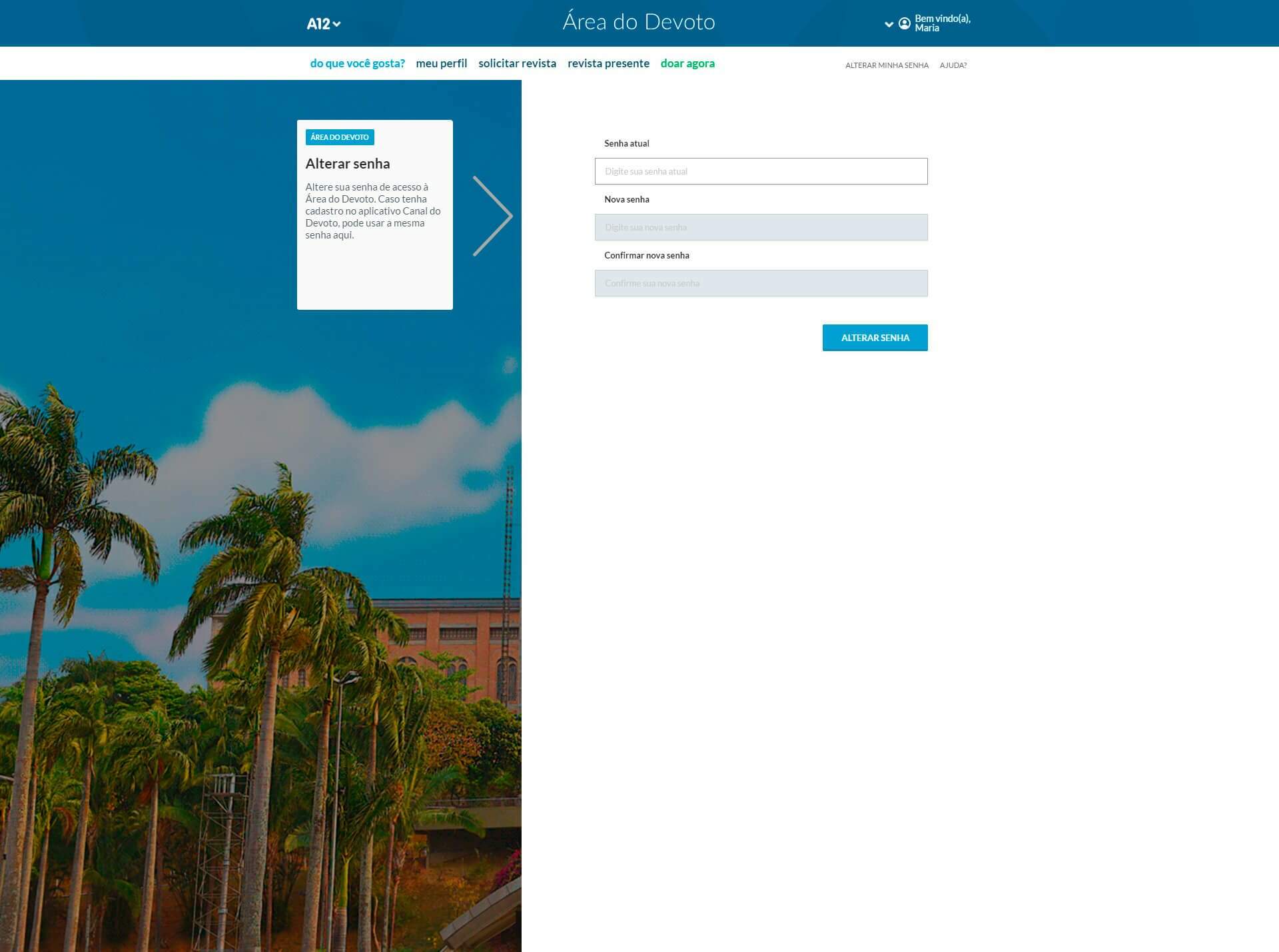Open the 'do que você gosta?' menu item
This screenshot has height=952, width=1279.
pos(357,63)
